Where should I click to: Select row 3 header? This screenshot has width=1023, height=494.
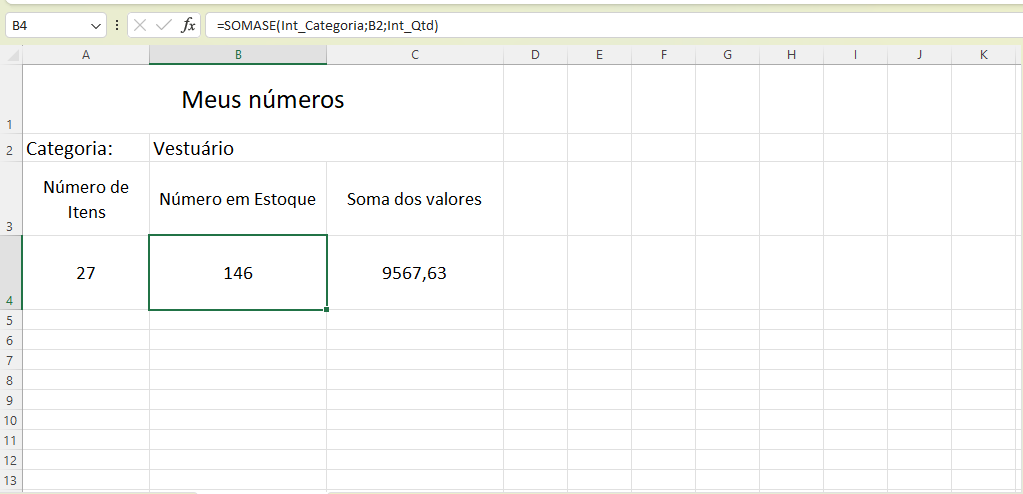click(11, 198)
